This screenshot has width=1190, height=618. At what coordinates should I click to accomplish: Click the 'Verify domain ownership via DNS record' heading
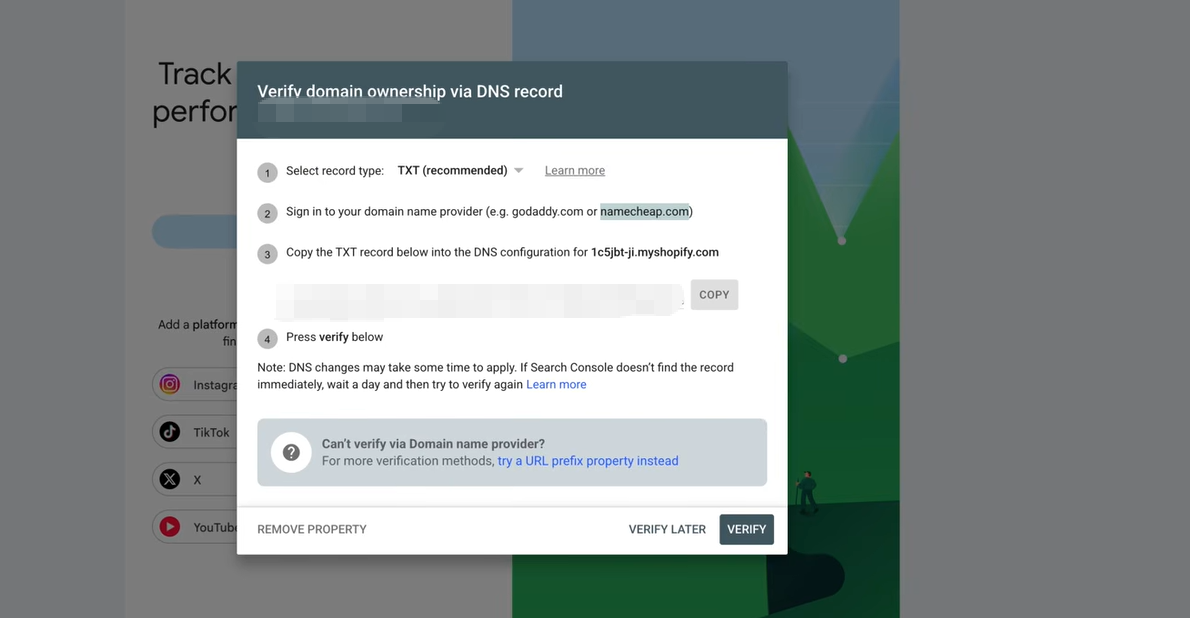[x=410, y=91]
